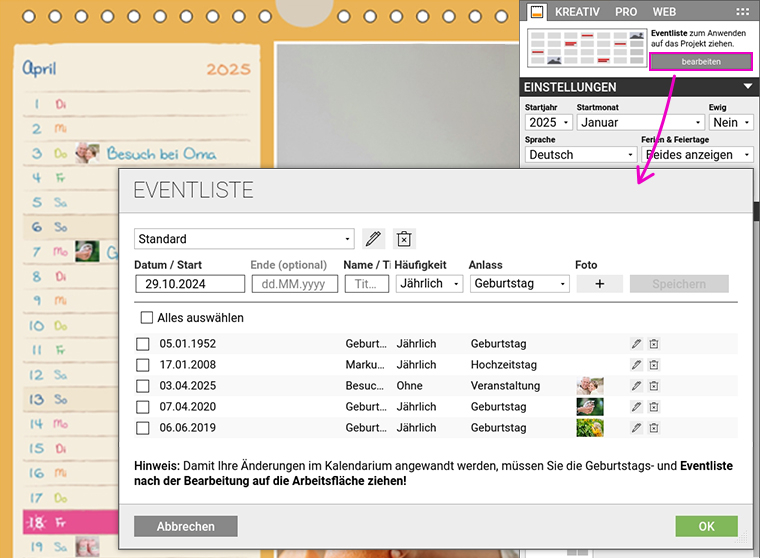
Task: Add a photo with the plus button
Action: (599, 284)
